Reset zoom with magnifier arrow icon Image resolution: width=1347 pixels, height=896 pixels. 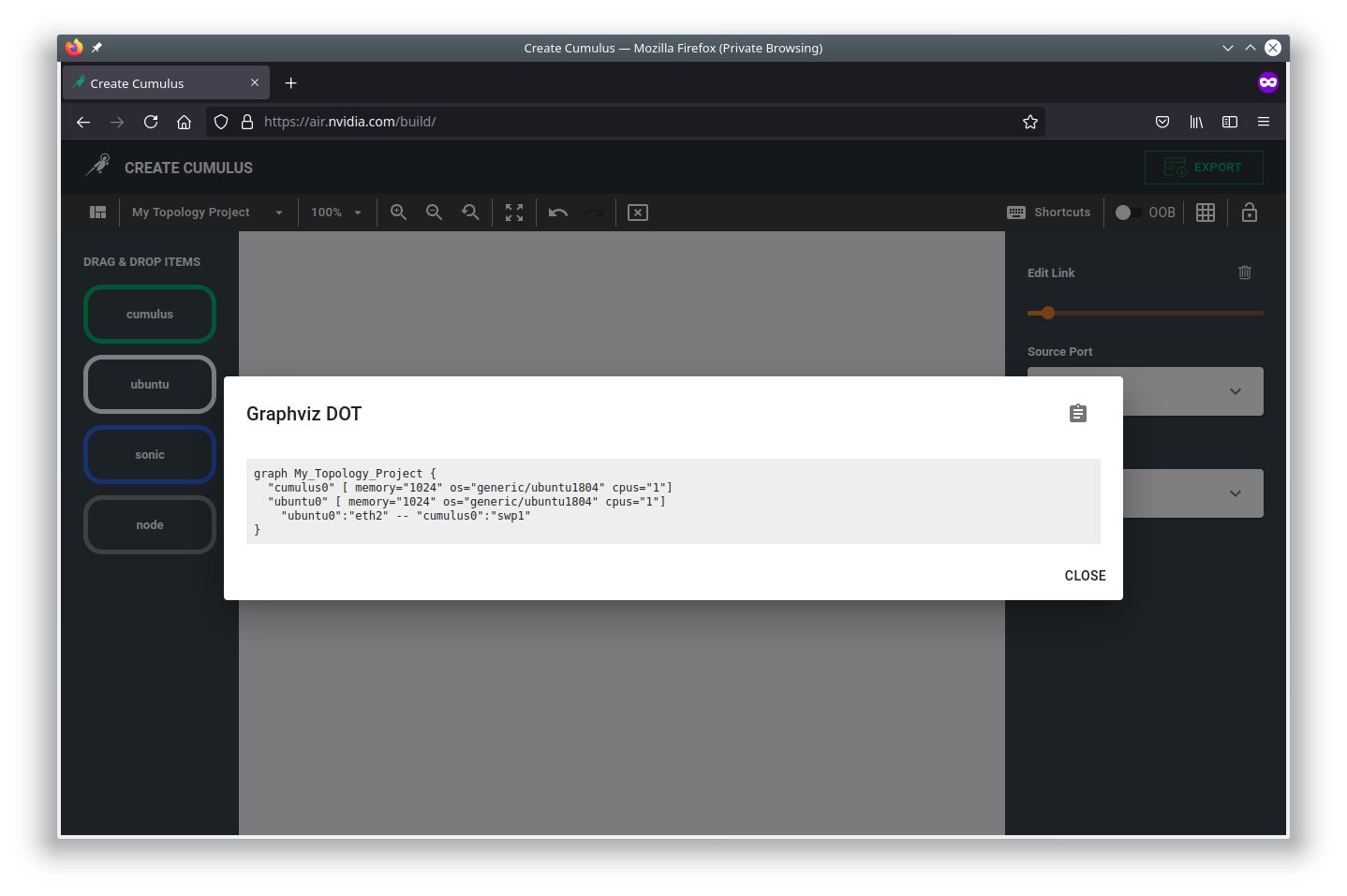470,213
